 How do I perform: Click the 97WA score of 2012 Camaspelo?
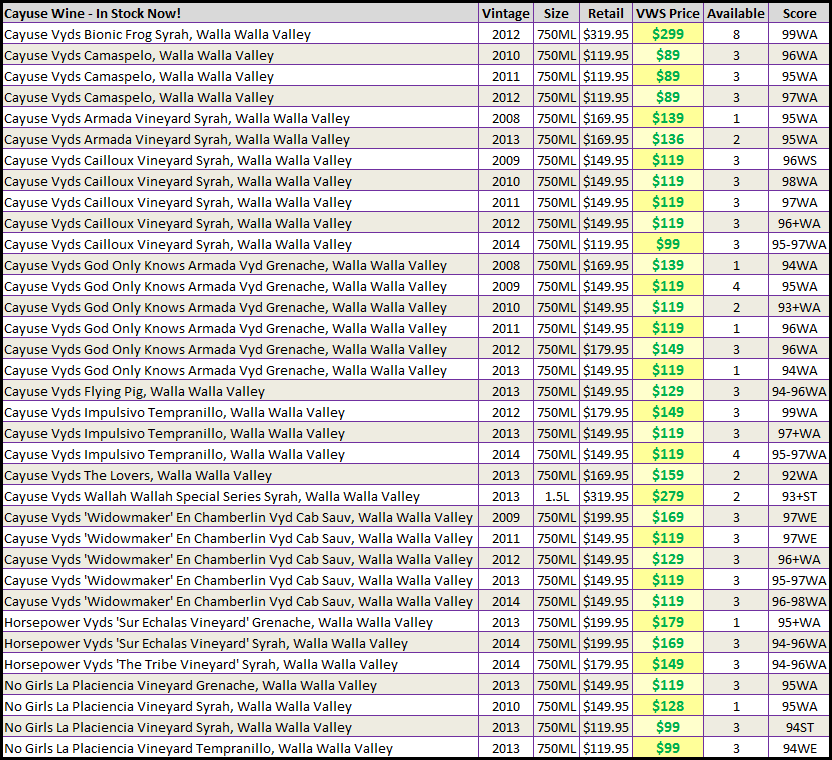point(799,98)
